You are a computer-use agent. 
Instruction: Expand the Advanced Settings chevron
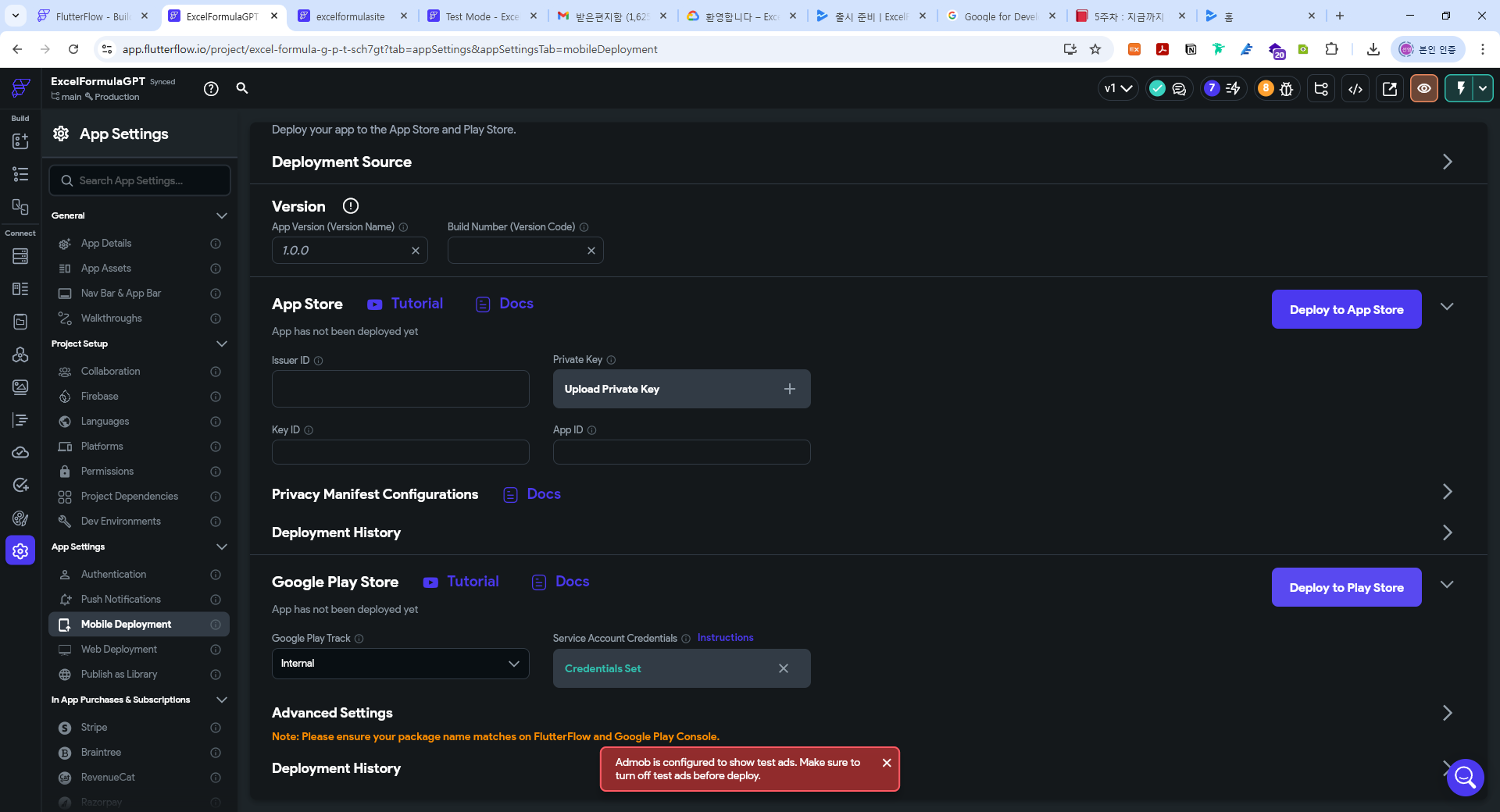point(1447,713)
